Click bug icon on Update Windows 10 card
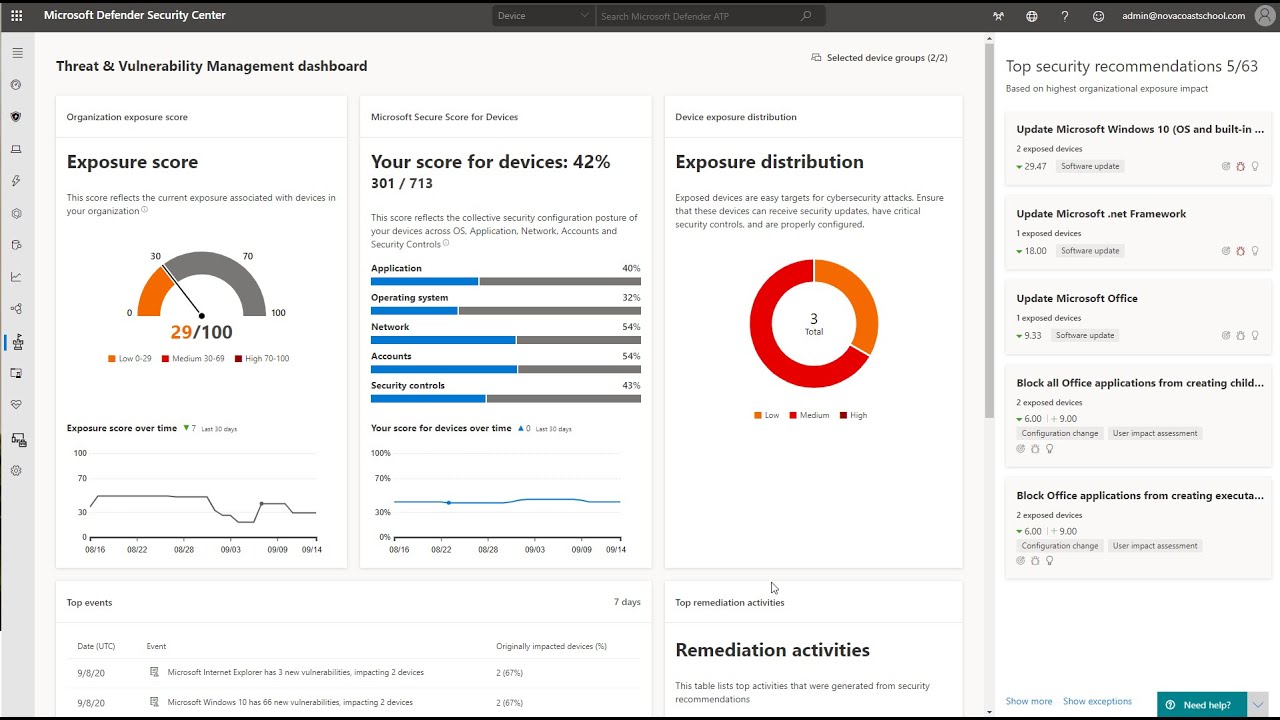Screen dimensions: 1280x720 [x=1240, y=166]
